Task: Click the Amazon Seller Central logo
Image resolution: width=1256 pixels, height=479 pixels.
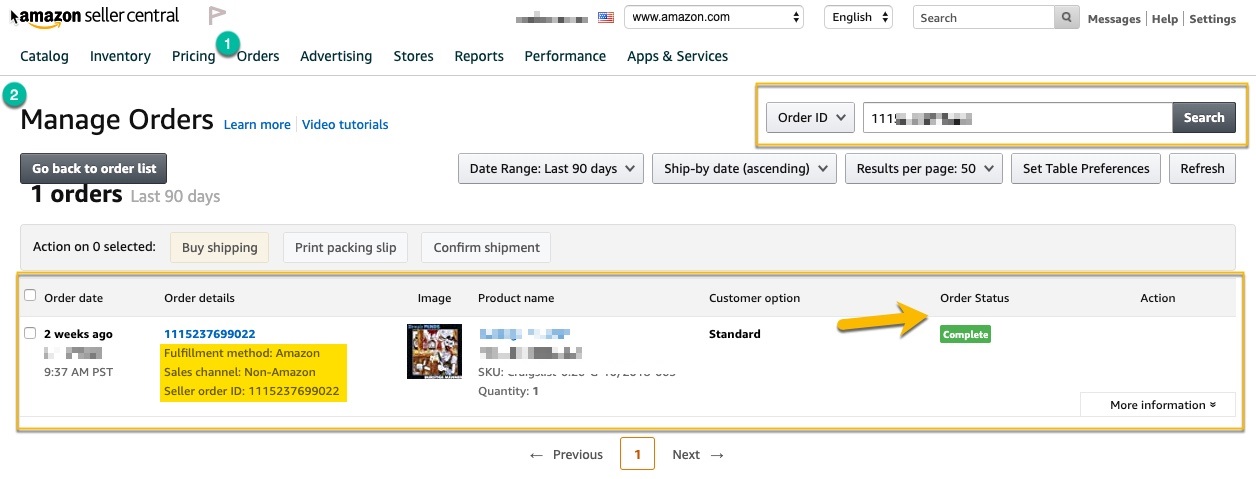Action: tap(96, 16)
